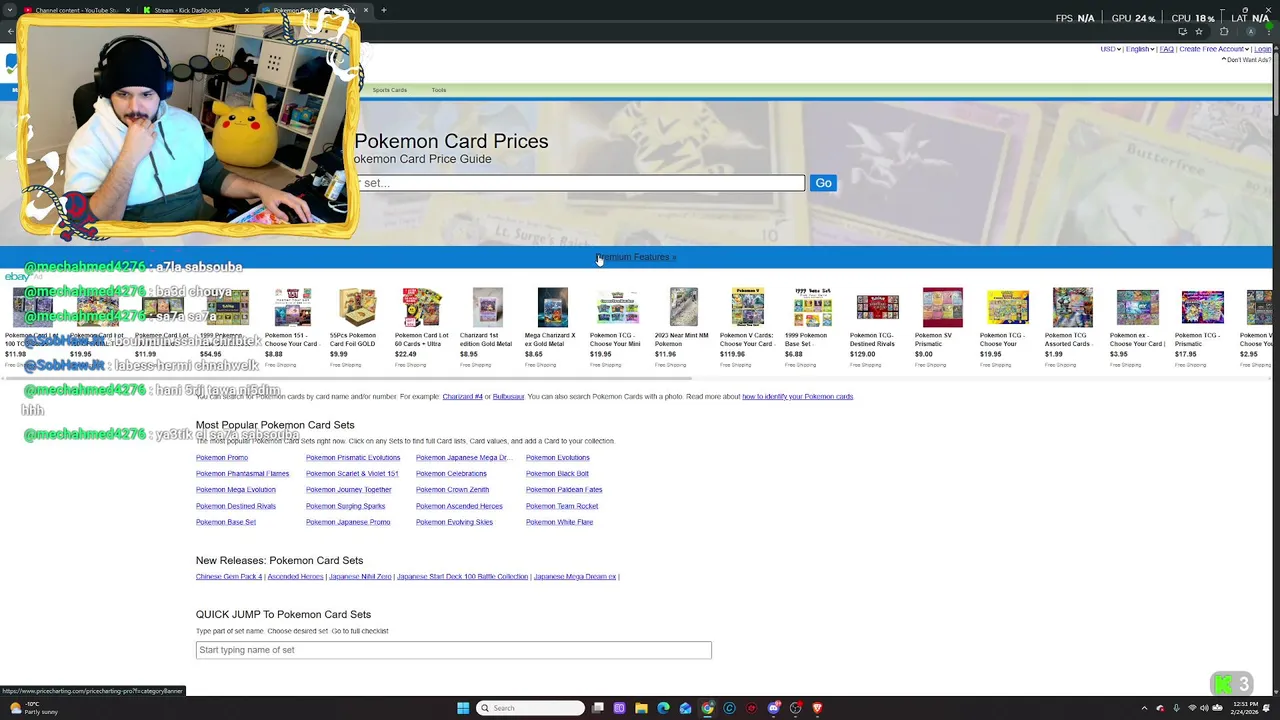Image resolution: width=1280 pixels, height=720 pixels.
Task: Open the Japanese Mega Dream ex link
Action: click(575, 577)
